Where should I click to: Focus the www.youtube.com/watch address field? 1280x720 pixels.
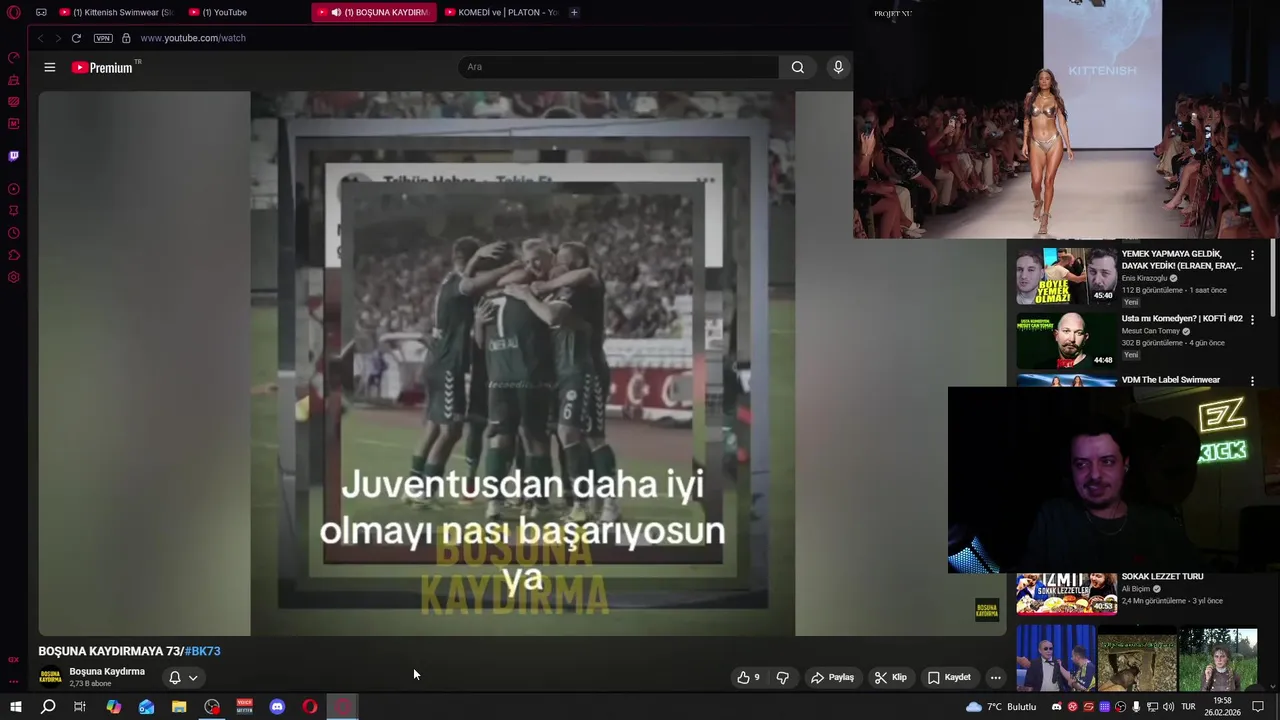coord(193,38)
